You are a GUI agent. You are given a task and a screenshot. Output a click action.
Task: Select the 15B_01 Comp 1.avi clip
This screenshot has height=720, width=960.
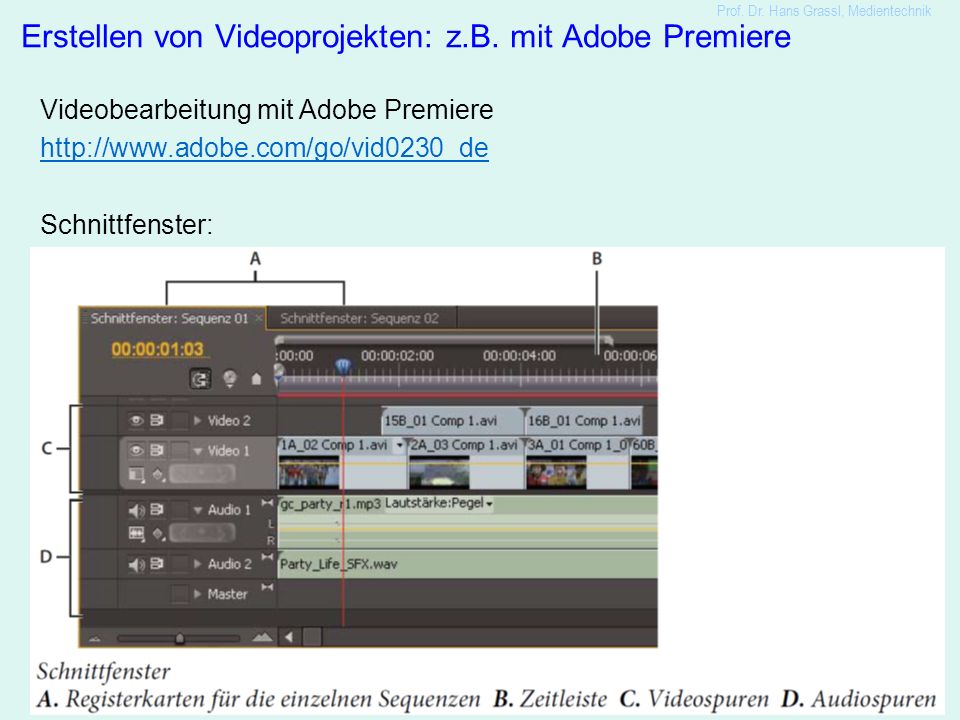coord(451,421)
